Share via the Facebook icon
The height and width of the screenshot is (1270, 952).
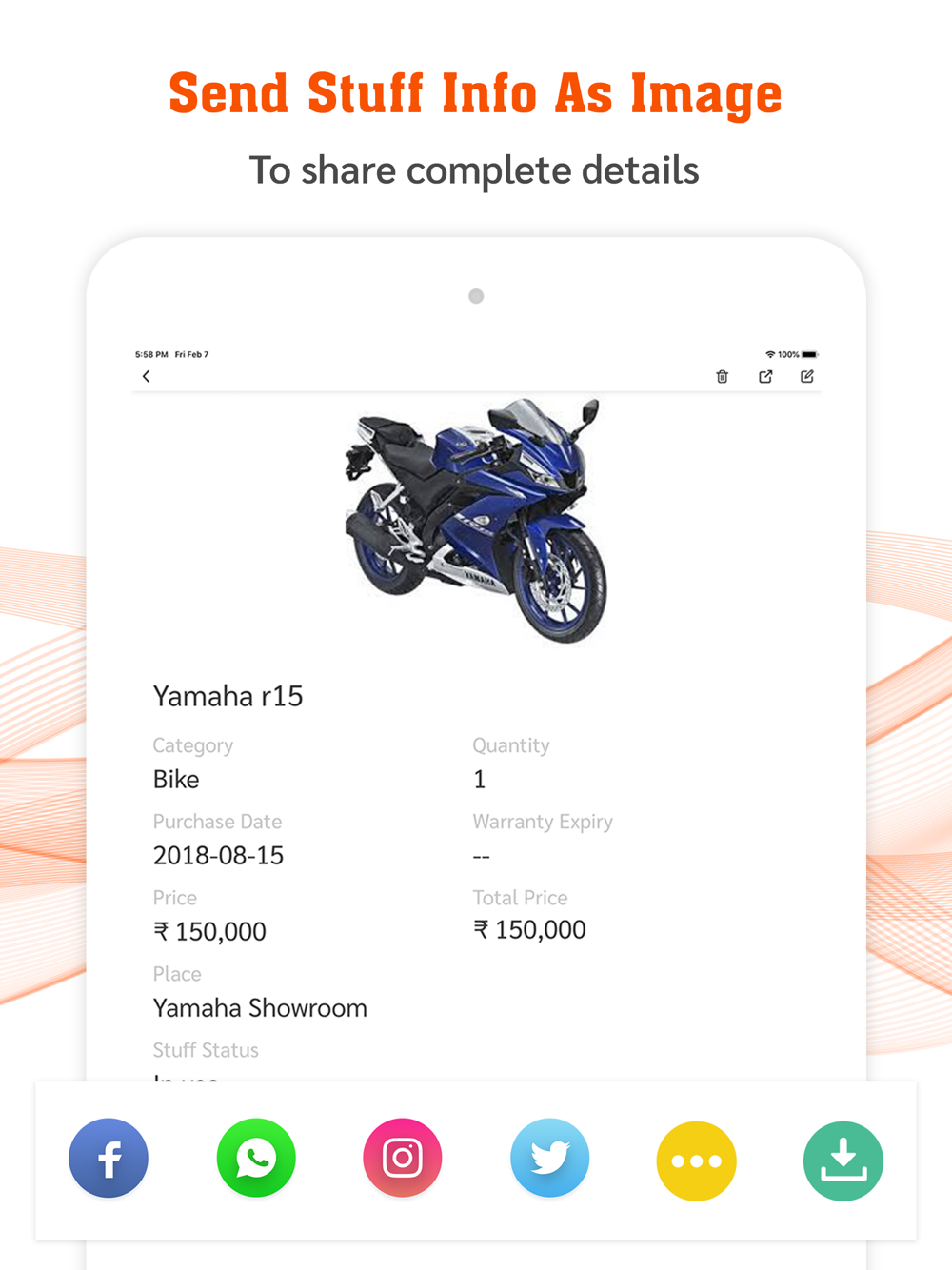pyautogui.click(x=109, y=1158)
